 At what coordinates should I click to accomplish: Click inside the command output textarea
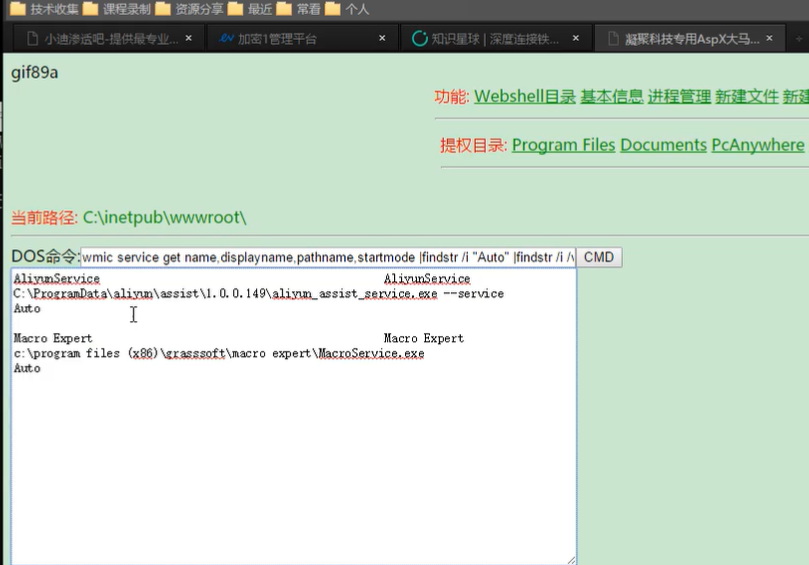click(294, 416)
